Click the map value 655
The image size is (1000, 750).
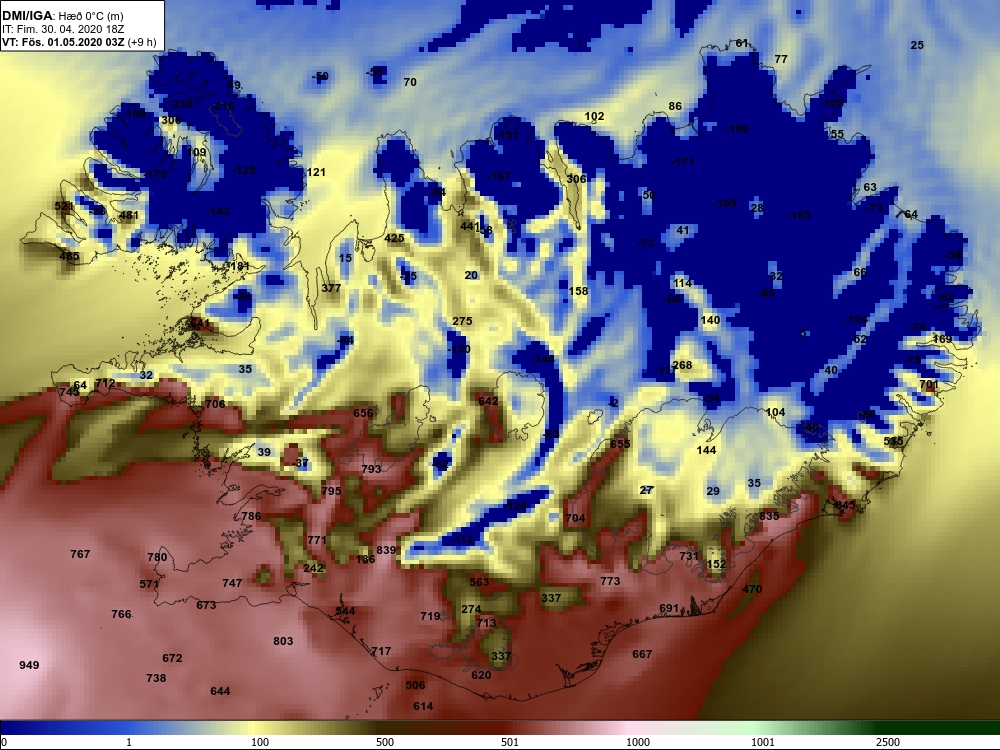click(x=620, y=444)
